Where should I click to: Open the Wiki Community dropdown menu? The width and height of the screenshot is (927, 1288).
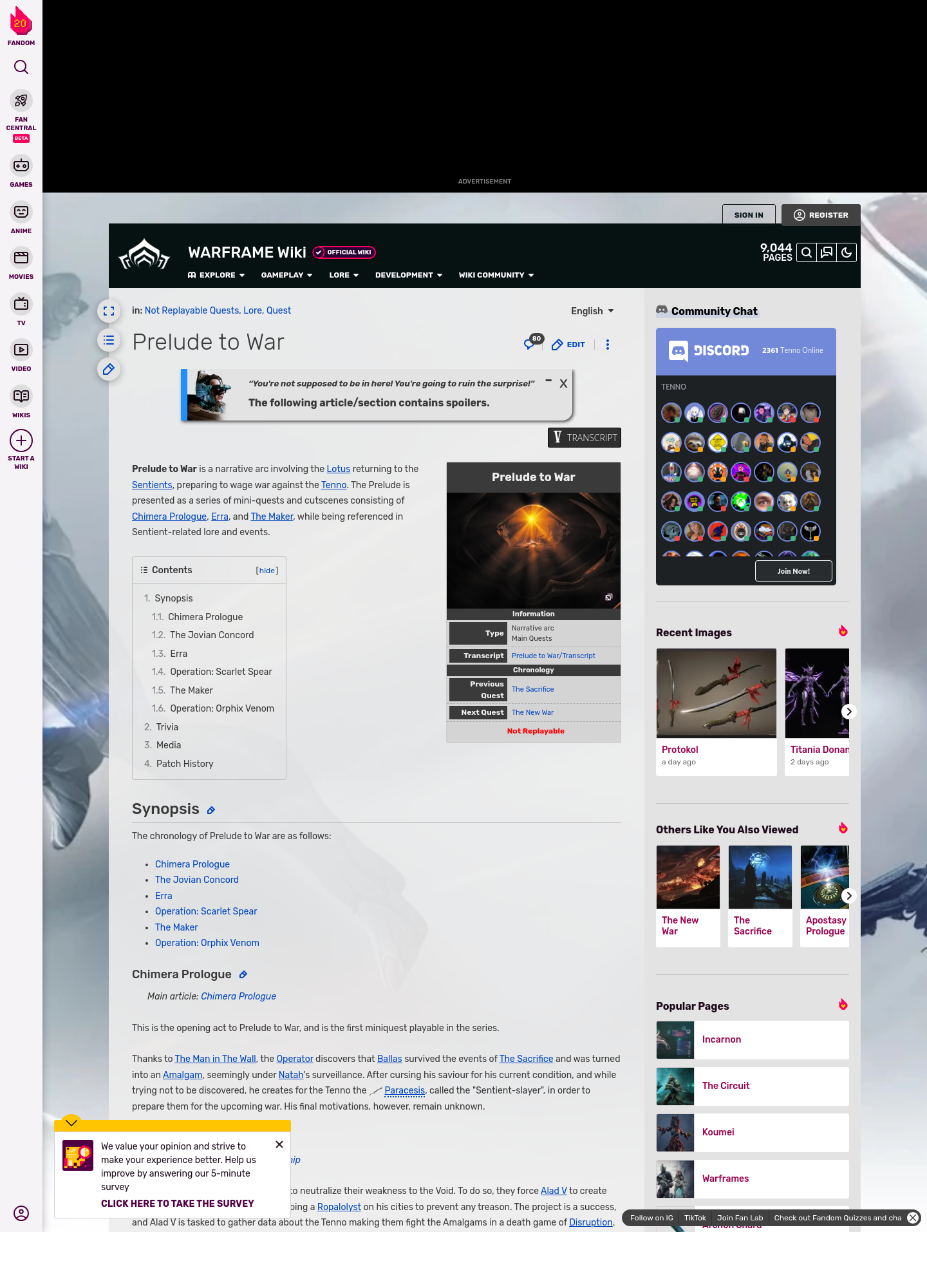[496, 275]
